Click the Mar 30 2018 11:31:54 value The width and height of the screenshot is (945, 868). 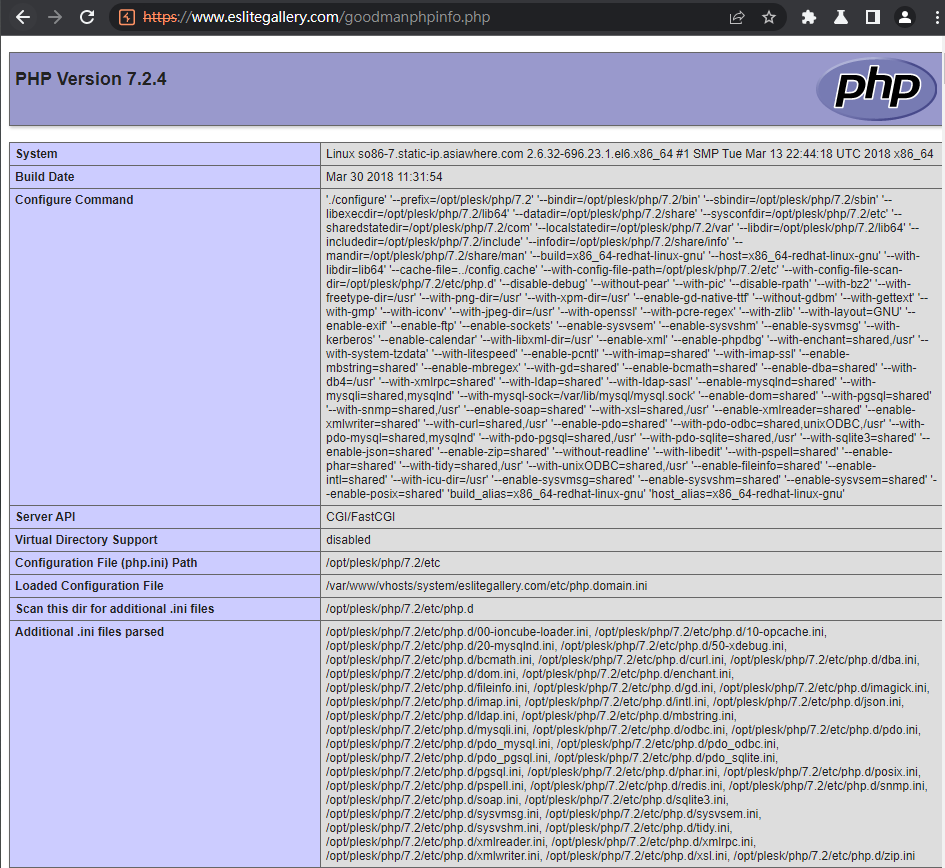click(x=384, y=177)
